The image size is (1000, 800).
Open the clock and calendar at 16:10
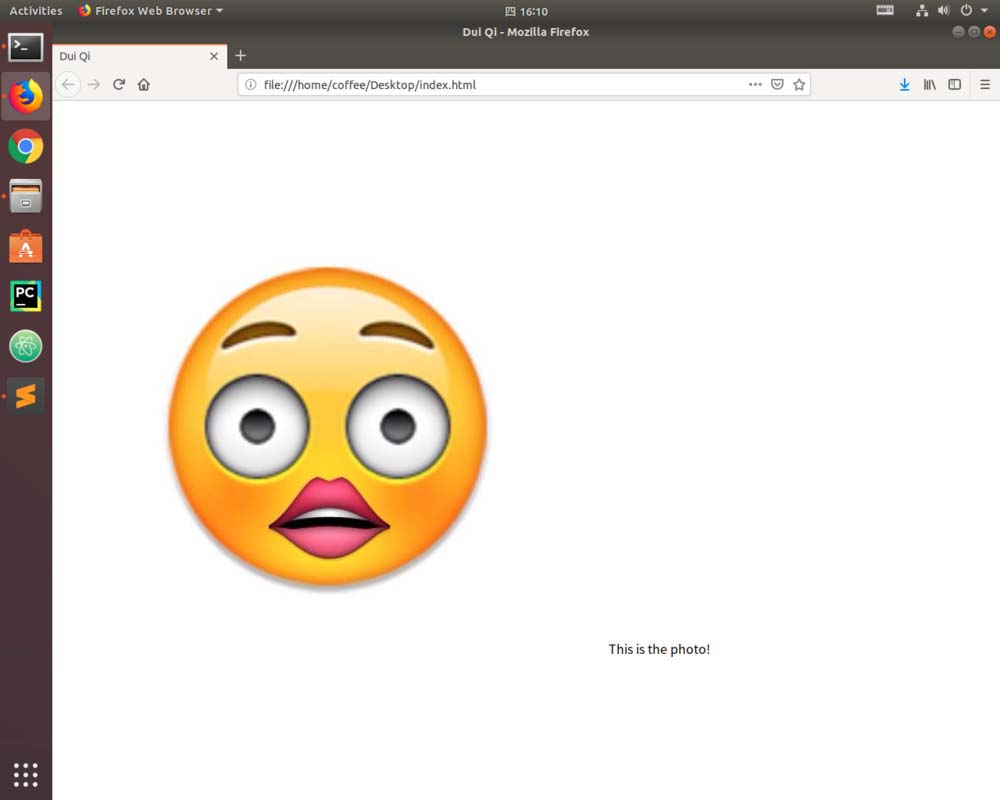(526, 11)
